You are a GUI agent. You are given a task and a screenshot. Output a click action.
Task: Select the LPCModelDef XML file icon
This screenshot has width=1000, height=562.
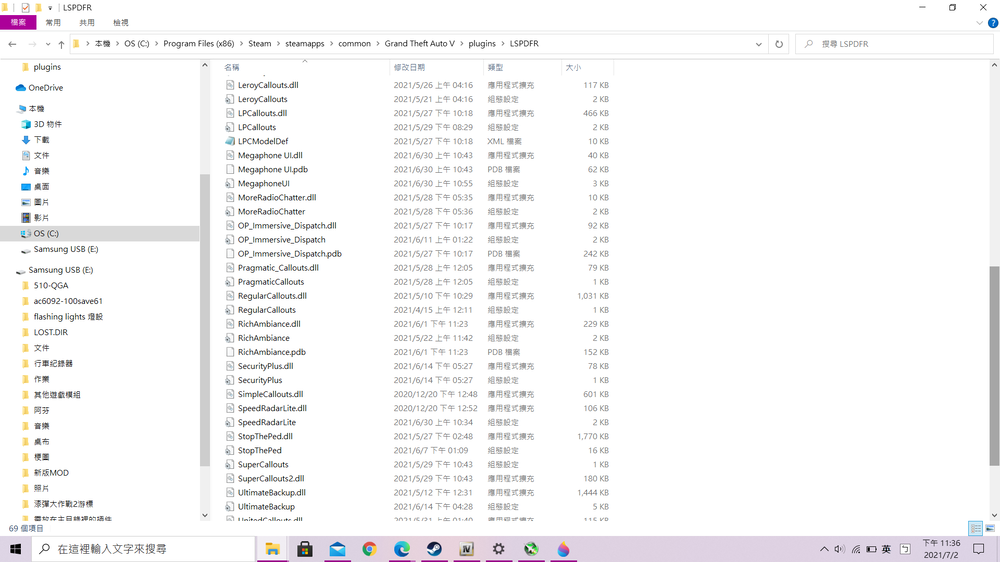(x=230, y=141)
